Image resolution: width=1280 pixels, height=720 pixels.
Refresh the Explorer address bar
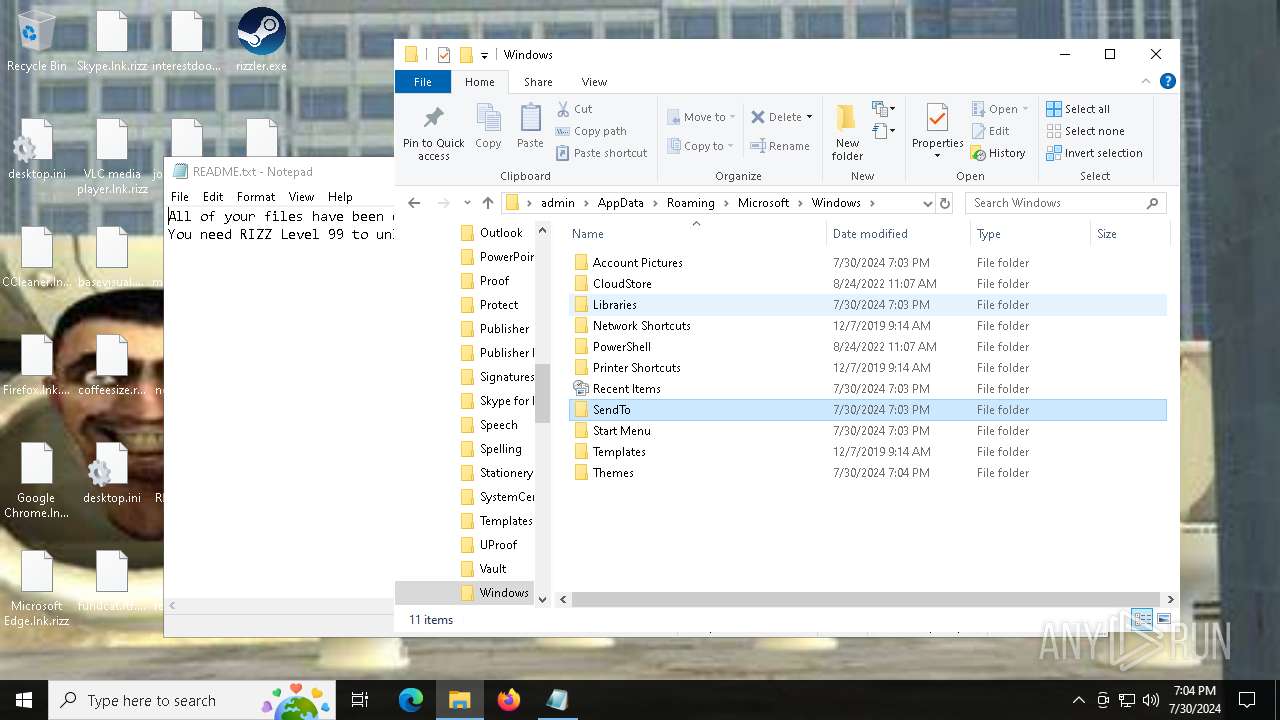pos(944,203)
